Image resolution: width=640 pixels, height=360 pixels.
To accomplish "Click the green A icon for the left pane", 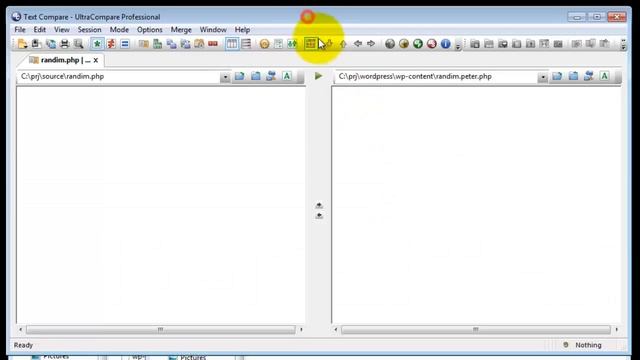I will (287, 76).
